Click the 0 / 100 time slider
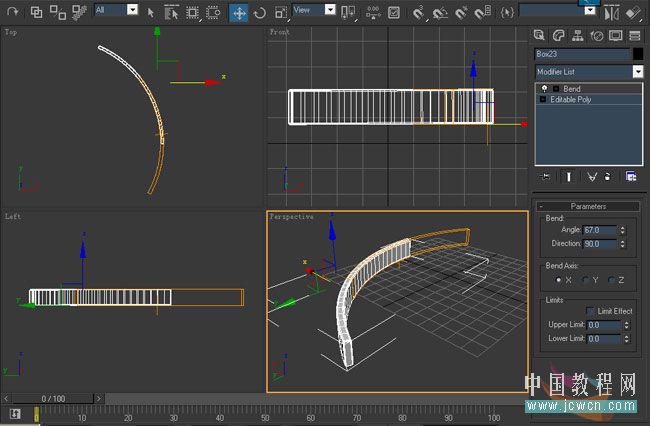Image resolution: width=650 pixels, height=426 pixels. [53, 399]
